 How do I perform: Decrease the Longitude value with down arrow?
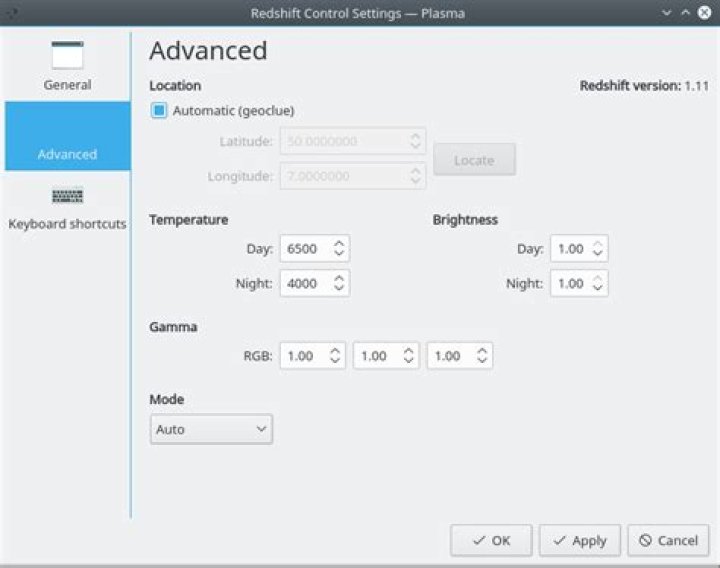(415, 181)
